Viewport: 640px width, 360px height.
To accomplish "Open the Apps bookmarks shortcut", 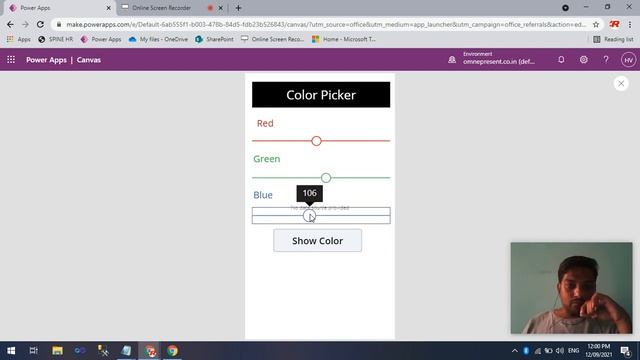I will pyautogui.click(x=18, y=39).
